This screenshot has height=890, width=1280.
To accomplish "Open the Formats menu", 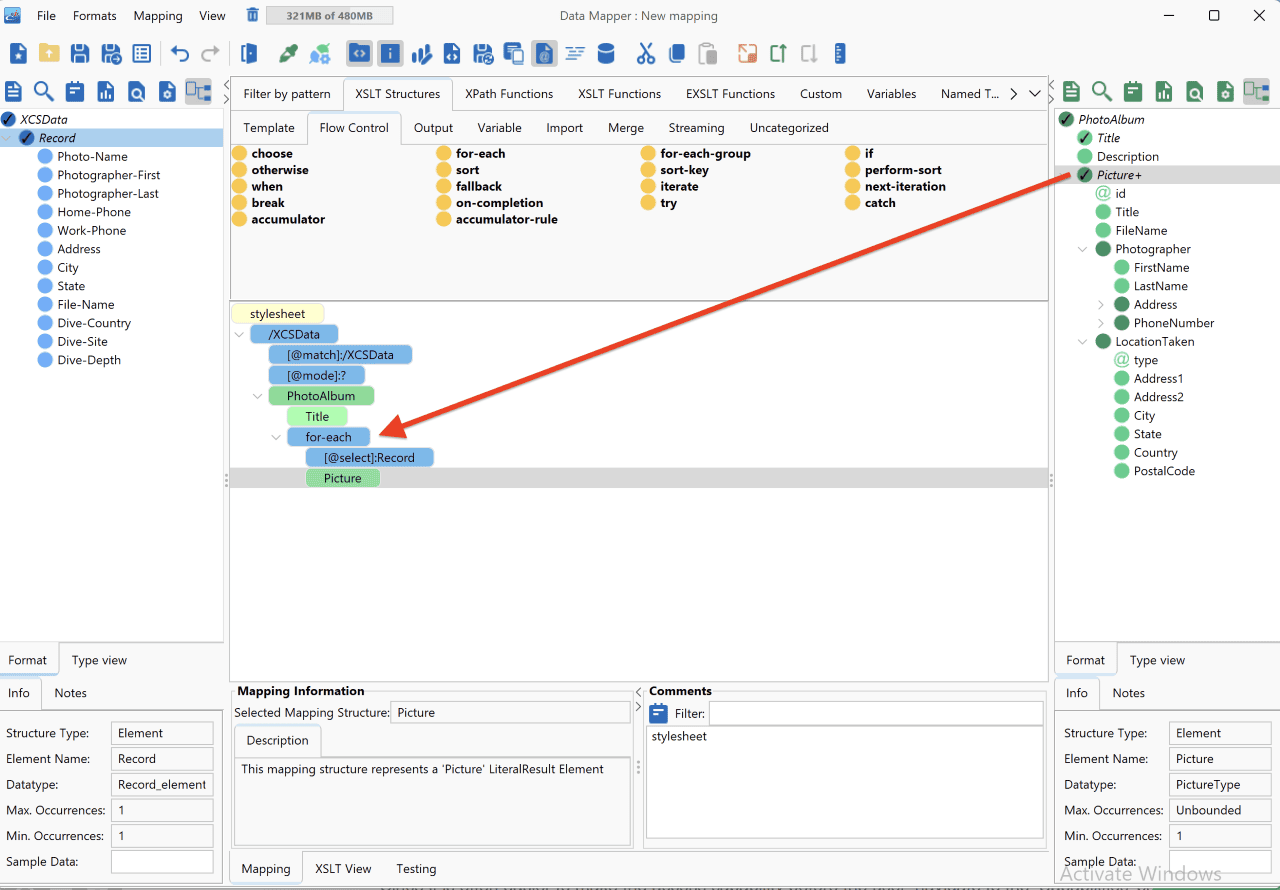I will 95,16.
